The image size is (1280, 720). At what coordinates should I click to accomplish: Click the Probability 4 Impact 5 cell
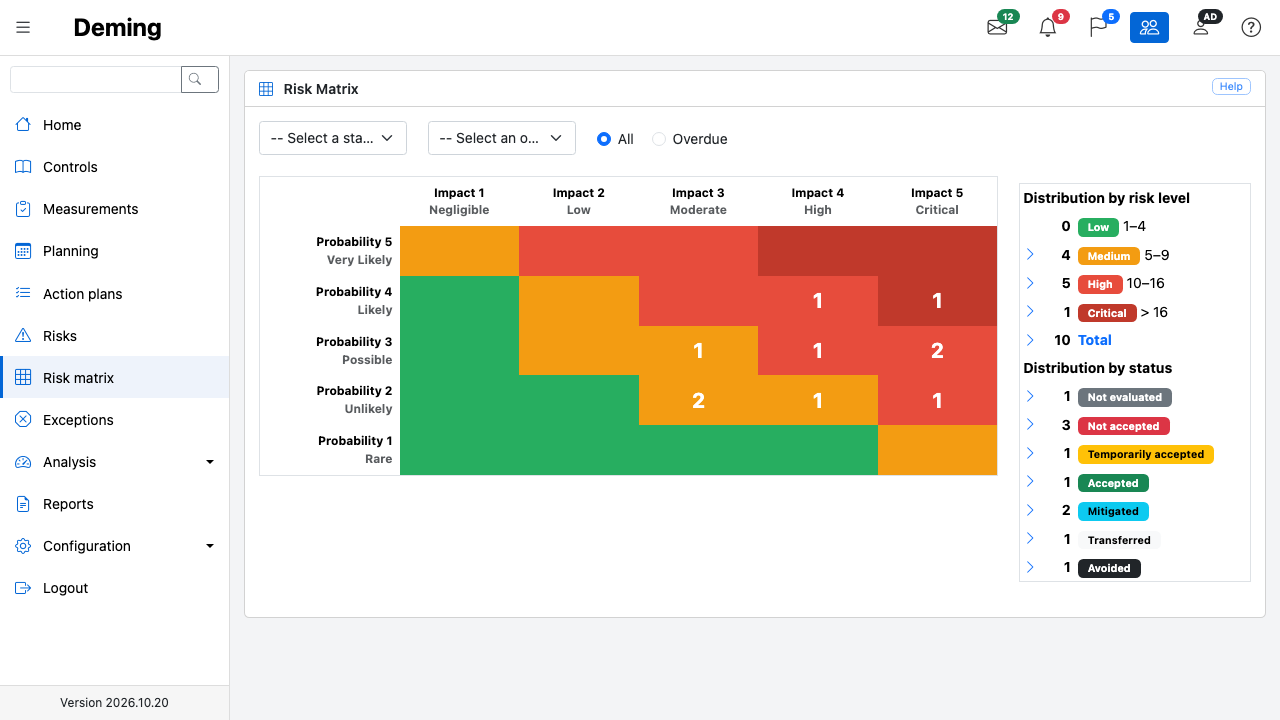click(937, 301)
